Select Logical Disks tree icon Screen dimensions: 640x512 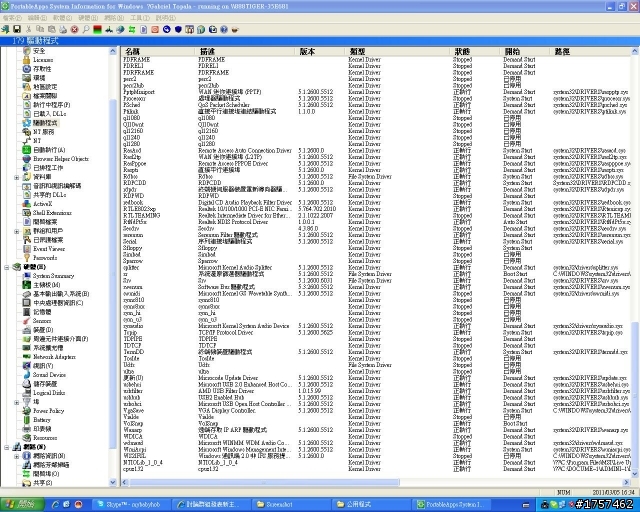click(x=27, y=393)
